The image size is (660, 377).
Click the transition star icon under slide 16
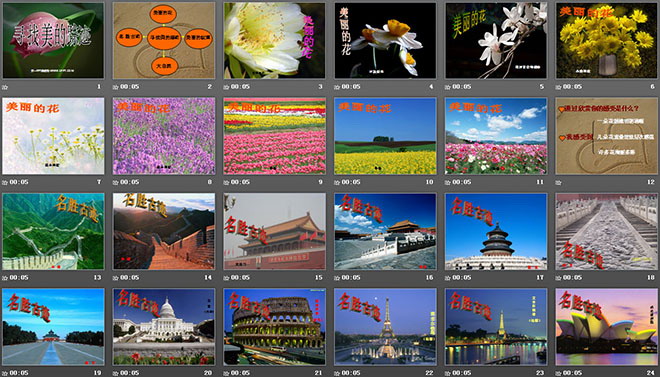tap(337, 278)
